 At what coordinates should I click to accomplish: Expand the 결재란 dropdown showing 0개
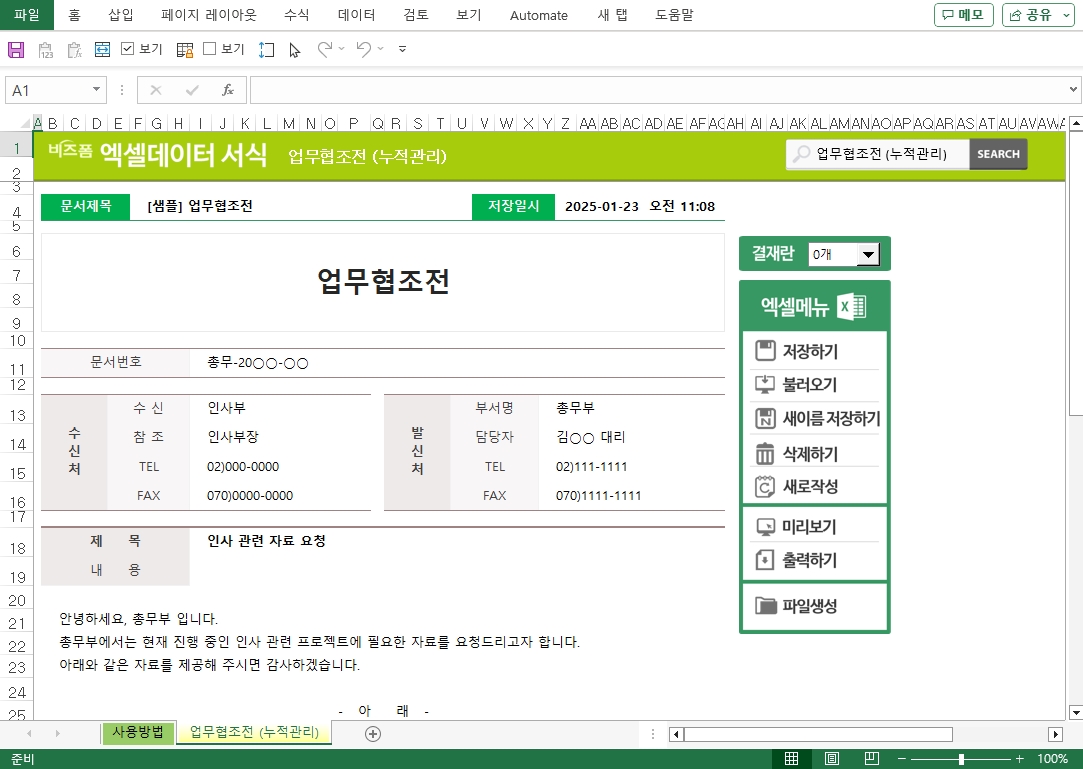[868, 255]
